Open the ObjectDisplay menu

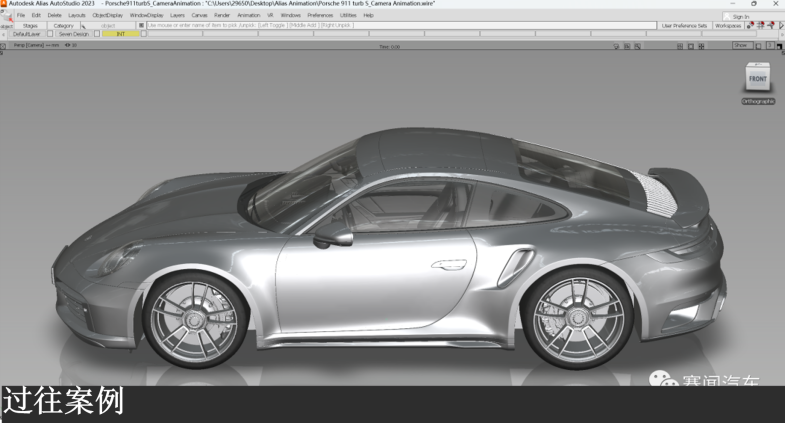click(108, 15)
